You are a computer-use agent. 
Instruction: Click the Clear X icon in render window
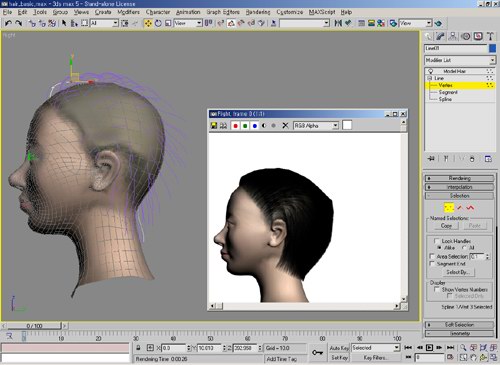285,126
